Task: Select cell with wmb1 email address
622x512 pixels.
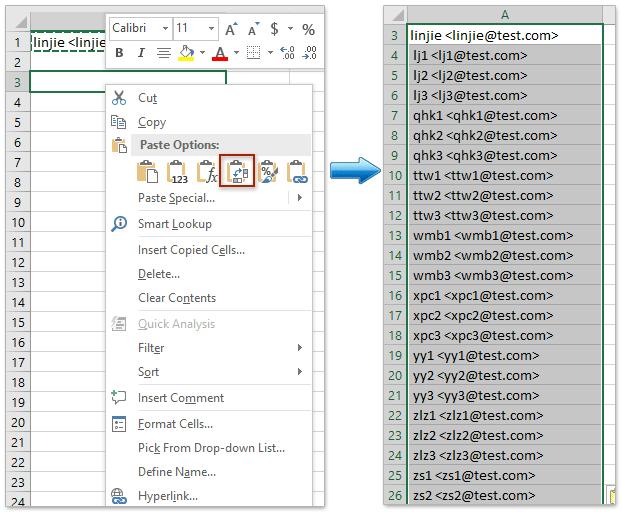Action: click(x=504, y=236)
